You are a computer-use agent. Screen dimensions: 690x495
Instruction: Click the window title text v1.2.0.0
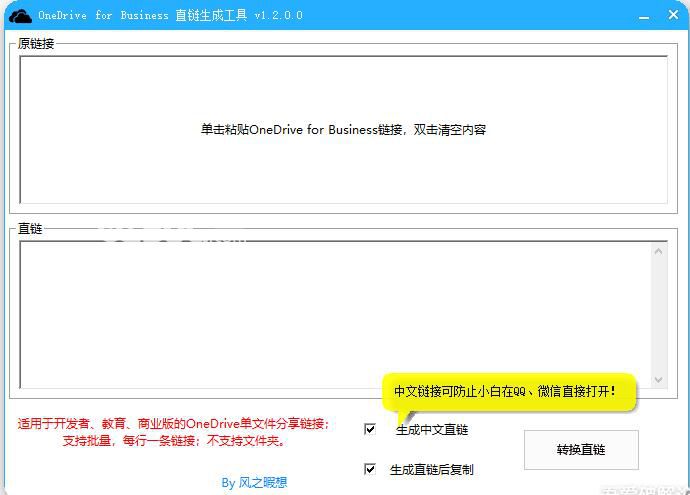tap(279, 15)
